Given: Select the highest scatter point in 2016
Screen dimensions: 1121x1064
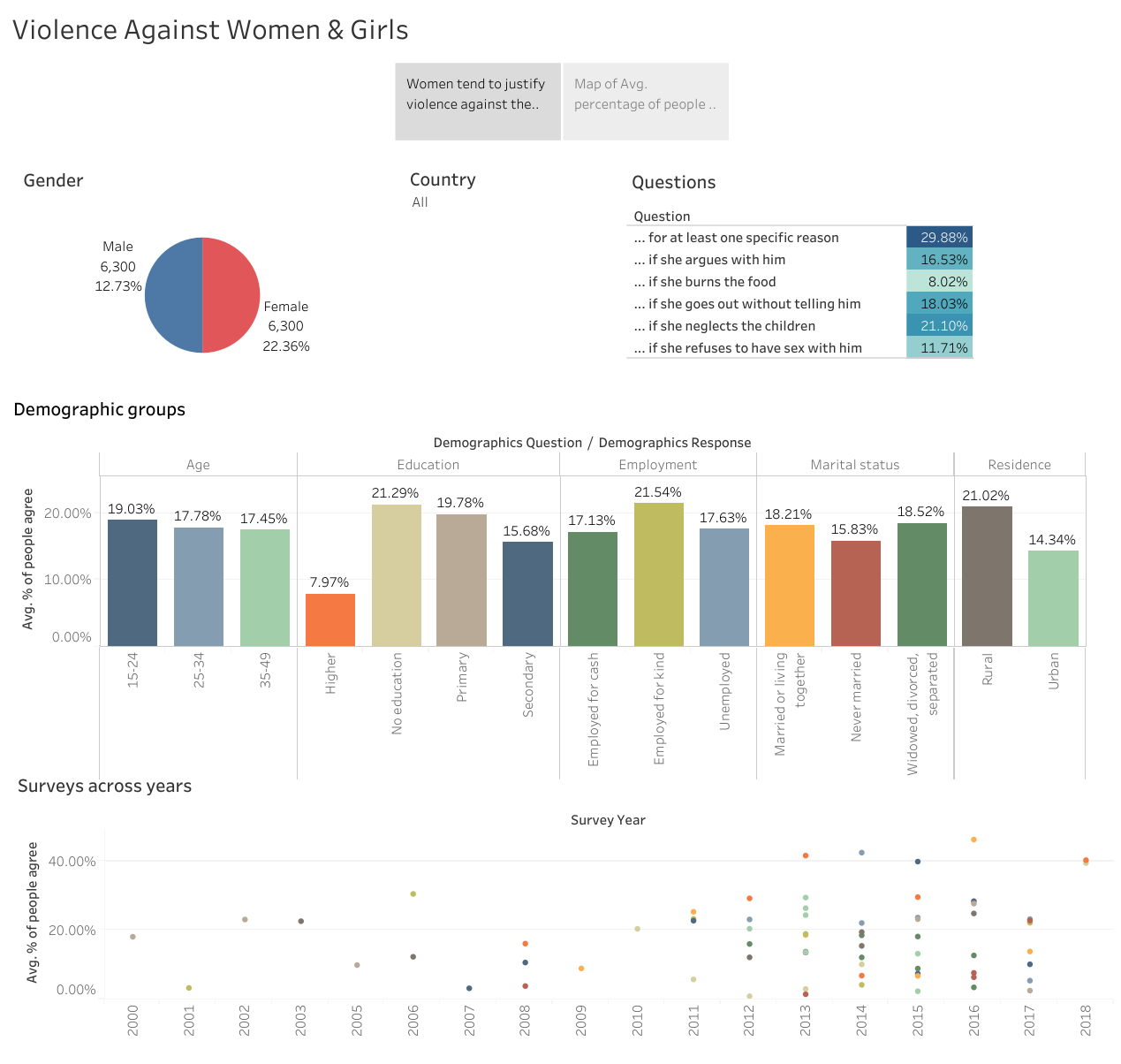Looking at the screenshot, I should 975,840.
